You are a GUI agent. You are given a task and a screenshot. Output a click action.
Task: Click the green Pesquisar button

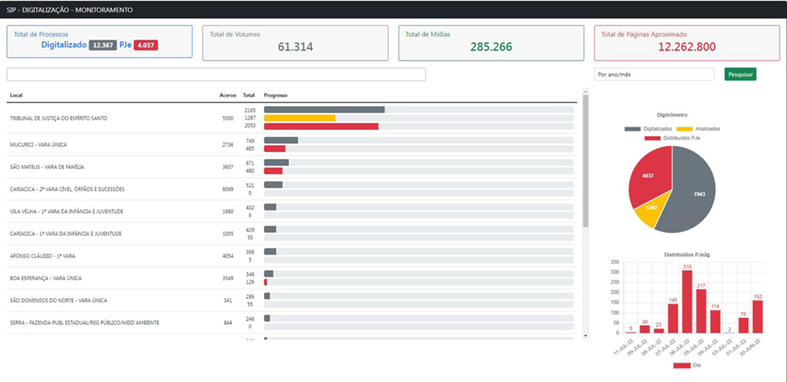pyautogui.click(x=740, y=74)
